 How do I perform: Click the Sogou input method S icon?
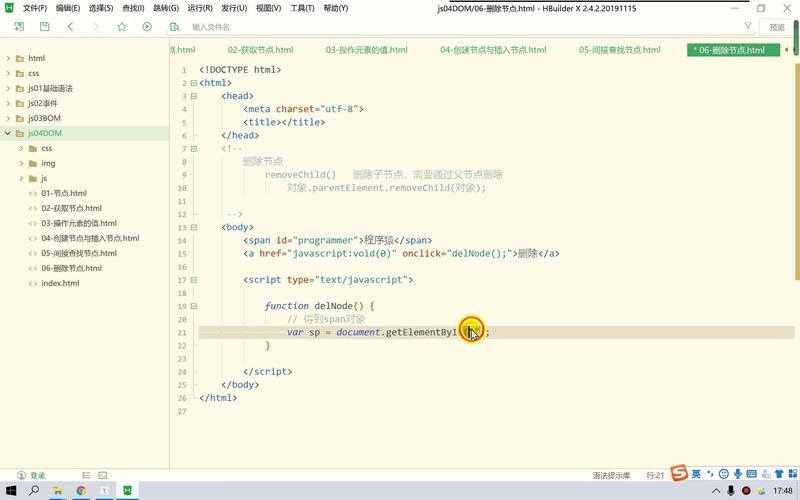click(x=679, y=473)
